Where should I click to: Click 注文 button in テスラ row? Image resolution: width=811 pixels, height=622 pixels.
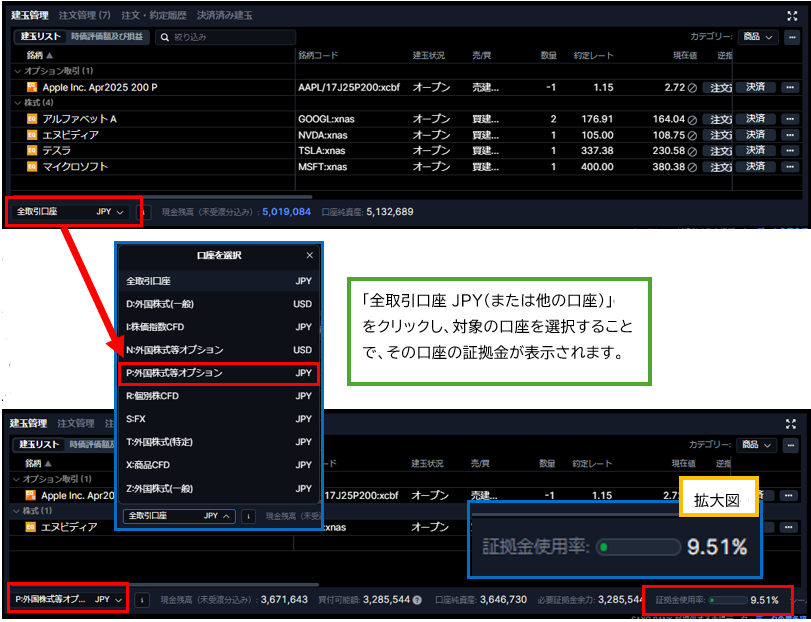point(717,151)
